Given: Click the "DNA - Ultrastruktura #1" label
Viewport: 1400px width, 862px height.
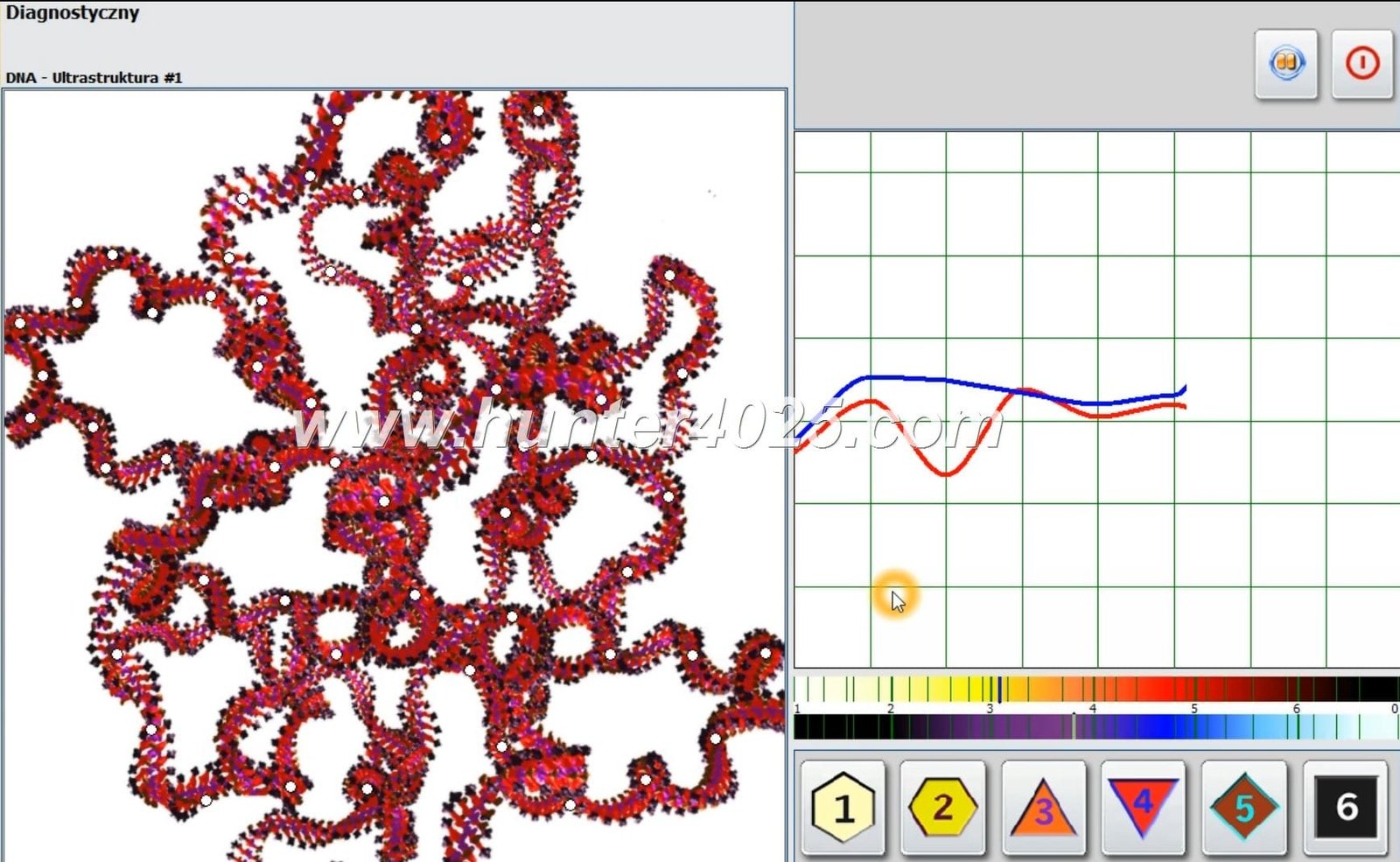Looking at the screenshot, I should click(x=94, y=78).
